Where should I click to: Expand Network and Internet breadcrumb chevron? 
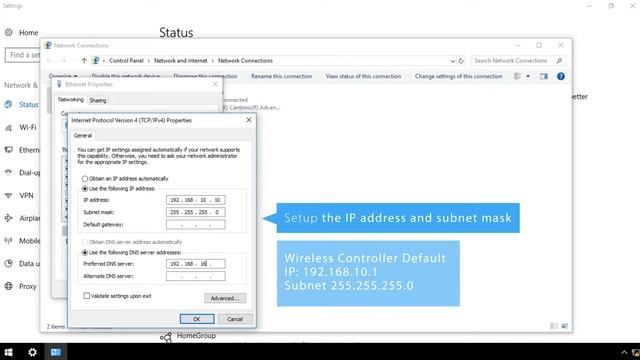[213, 61]
